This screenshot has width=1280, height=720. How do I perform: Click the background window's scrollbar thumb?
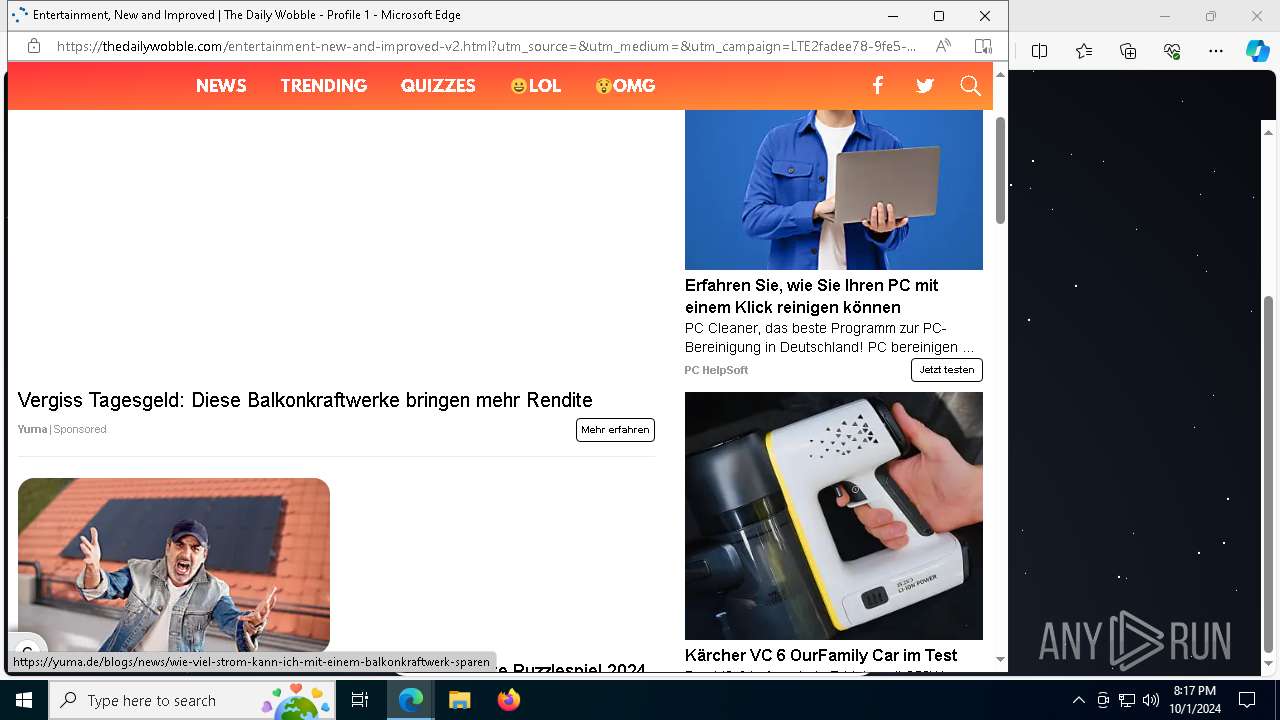(x=1269, y=474)
